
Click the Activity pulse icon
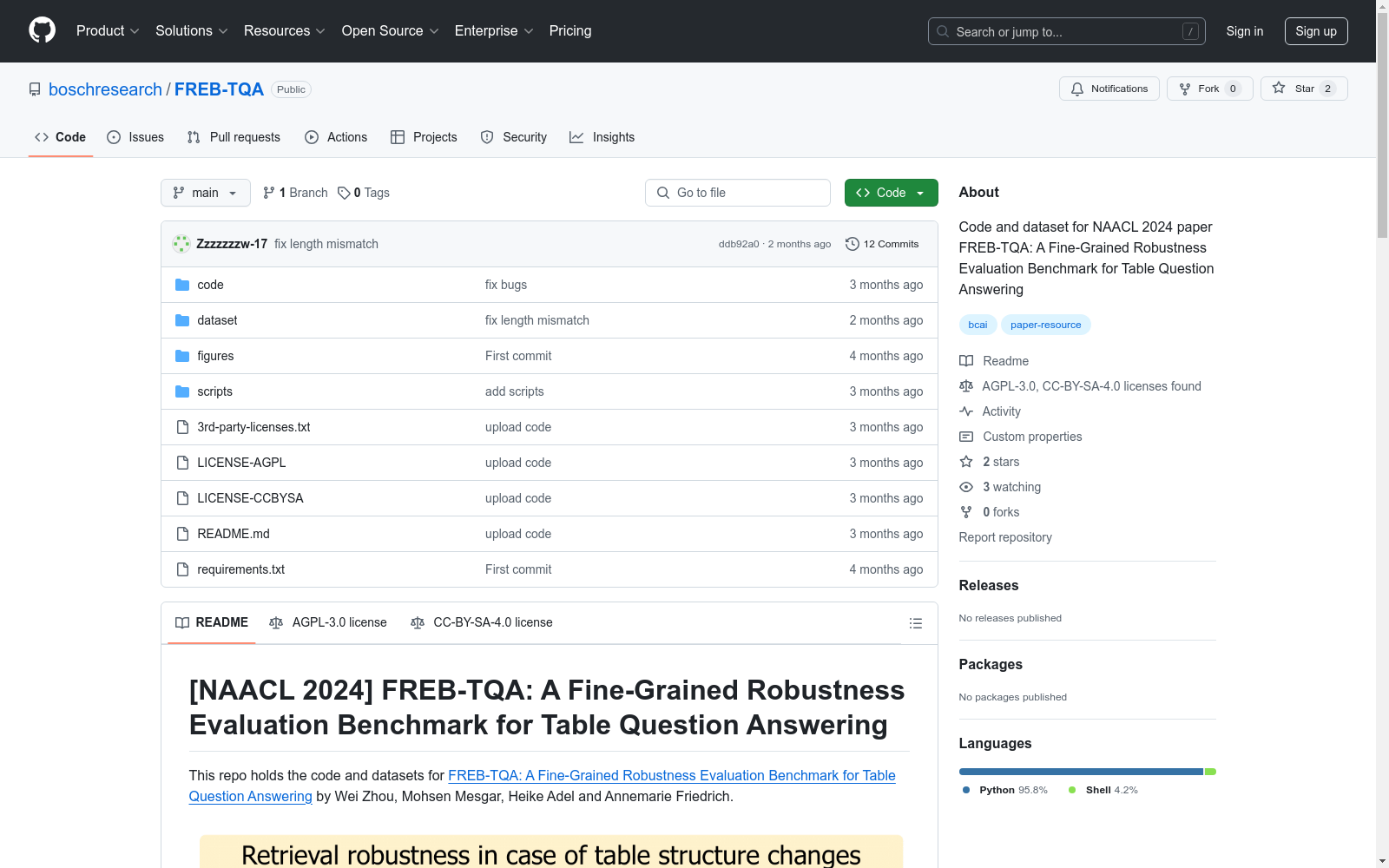tap(966, 411)
